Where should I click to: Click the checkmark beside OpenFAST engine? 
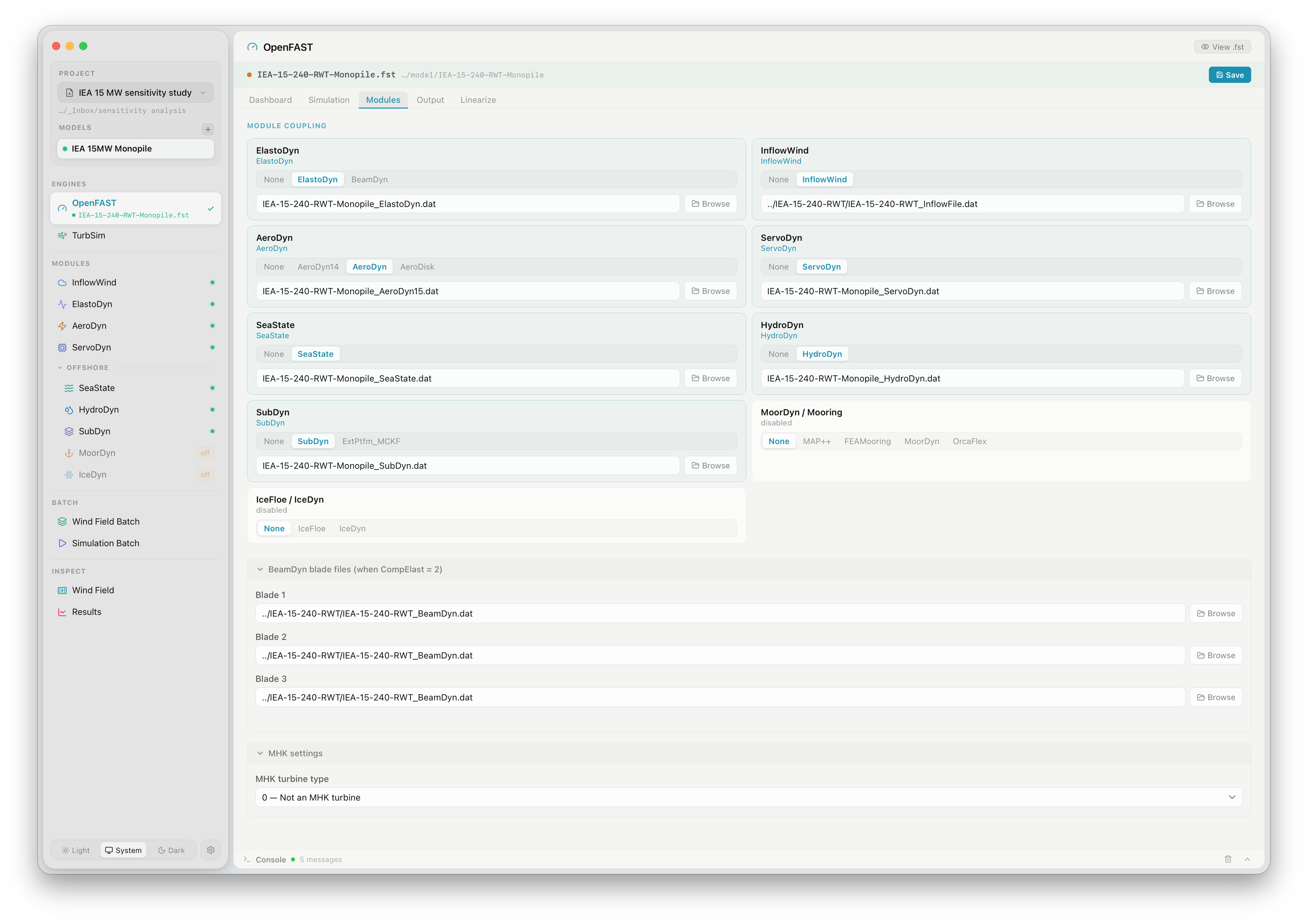click(211, 208)
